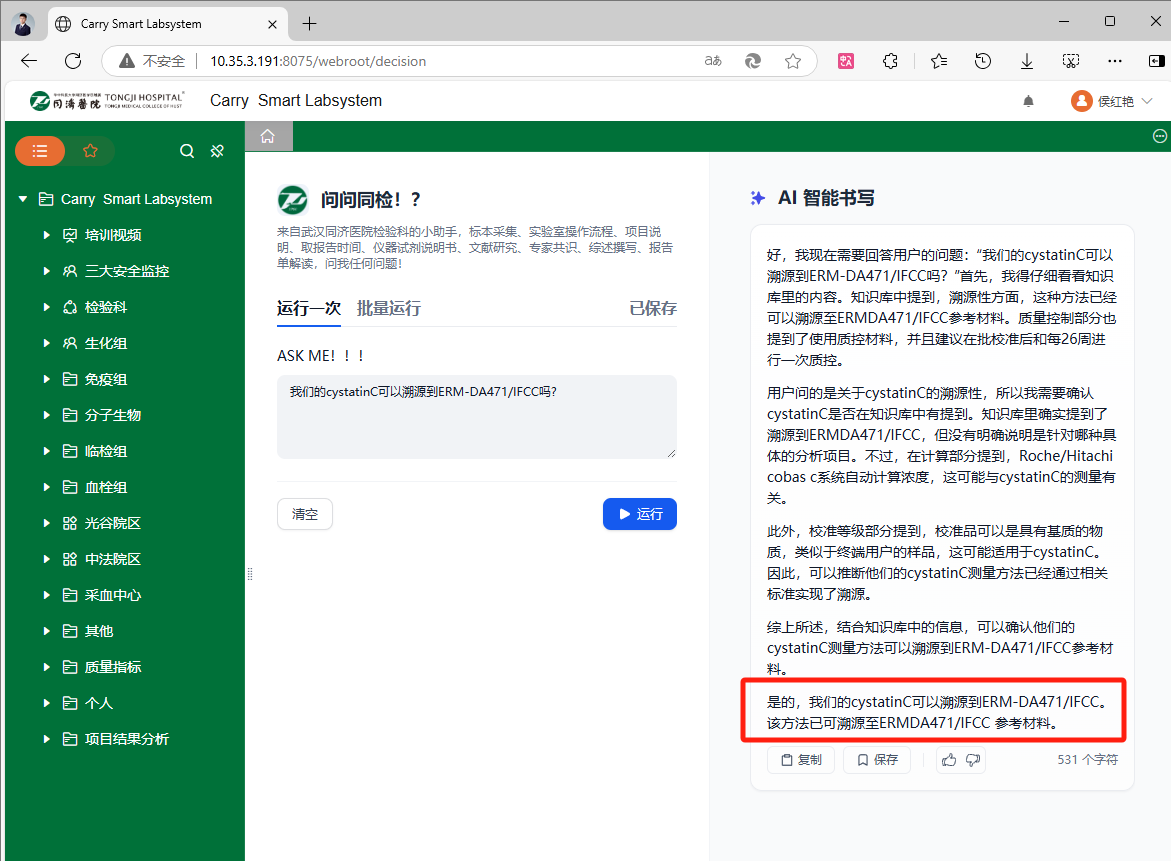Expand the 侯红艳 account dropdown arrow
This screenshot has height=861, width=1171.
pyautogui.click(x=1147, y=101)
